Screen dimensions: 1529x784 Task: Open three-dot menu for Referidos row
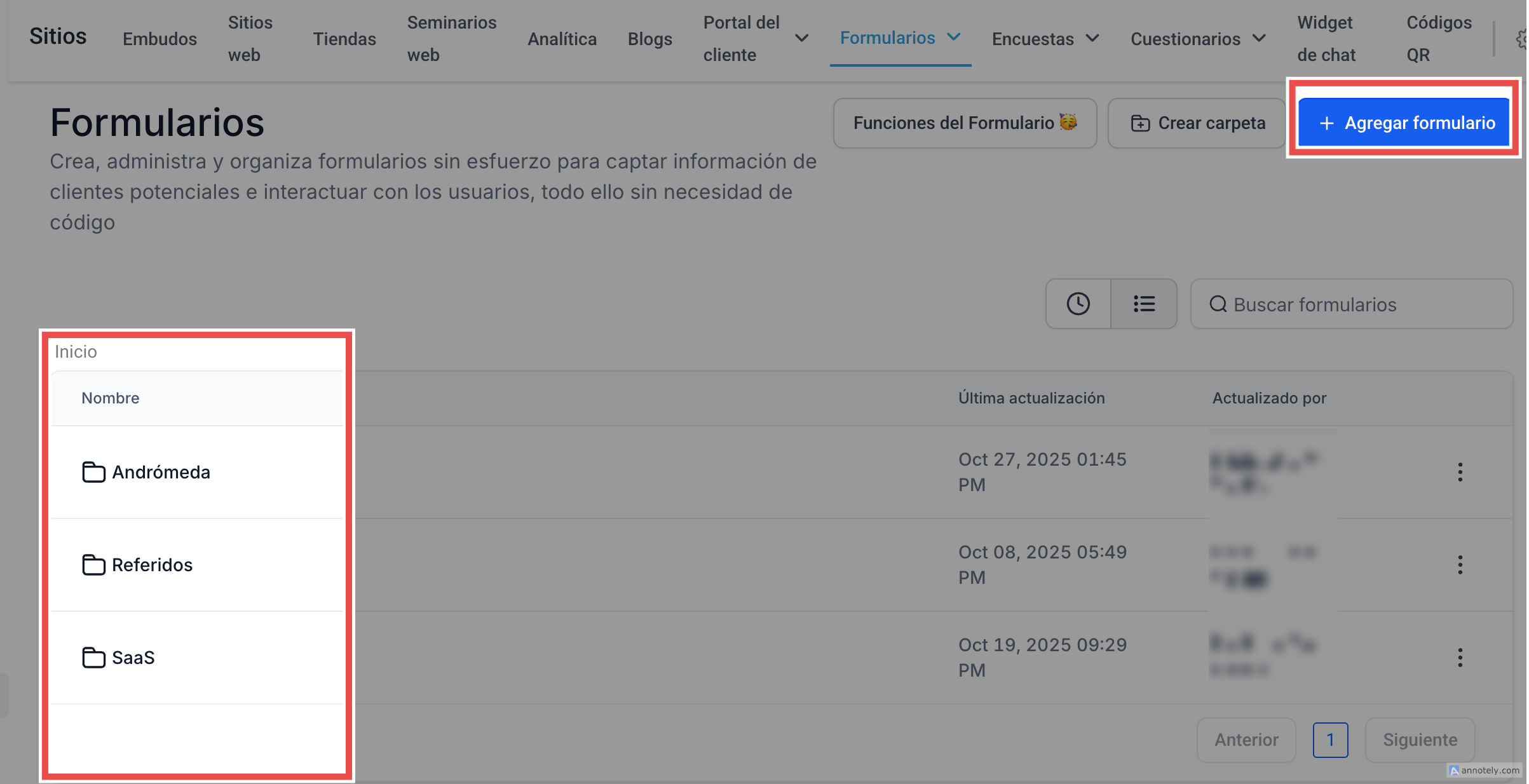[x=1460, y=565]
